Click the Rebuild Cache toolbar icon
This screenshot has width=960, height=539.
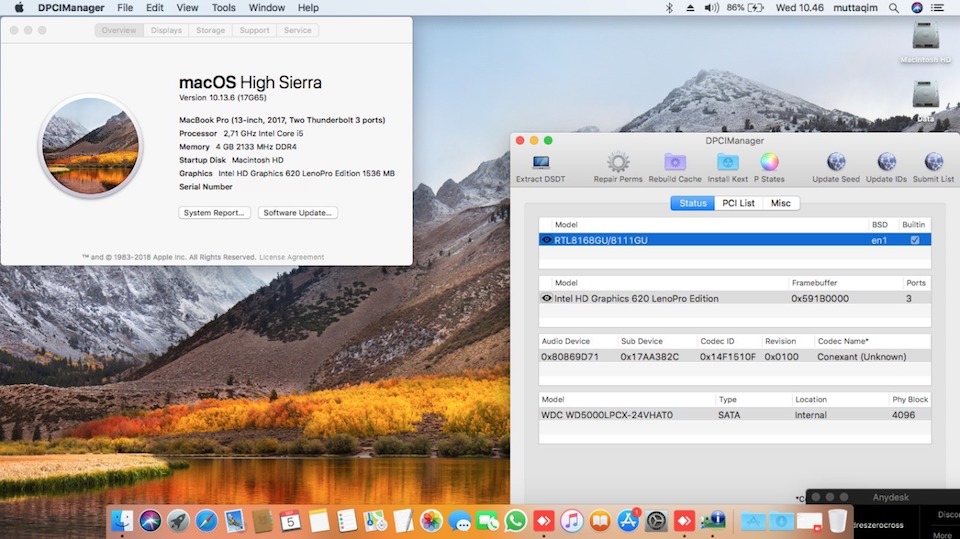coord(675,162)
